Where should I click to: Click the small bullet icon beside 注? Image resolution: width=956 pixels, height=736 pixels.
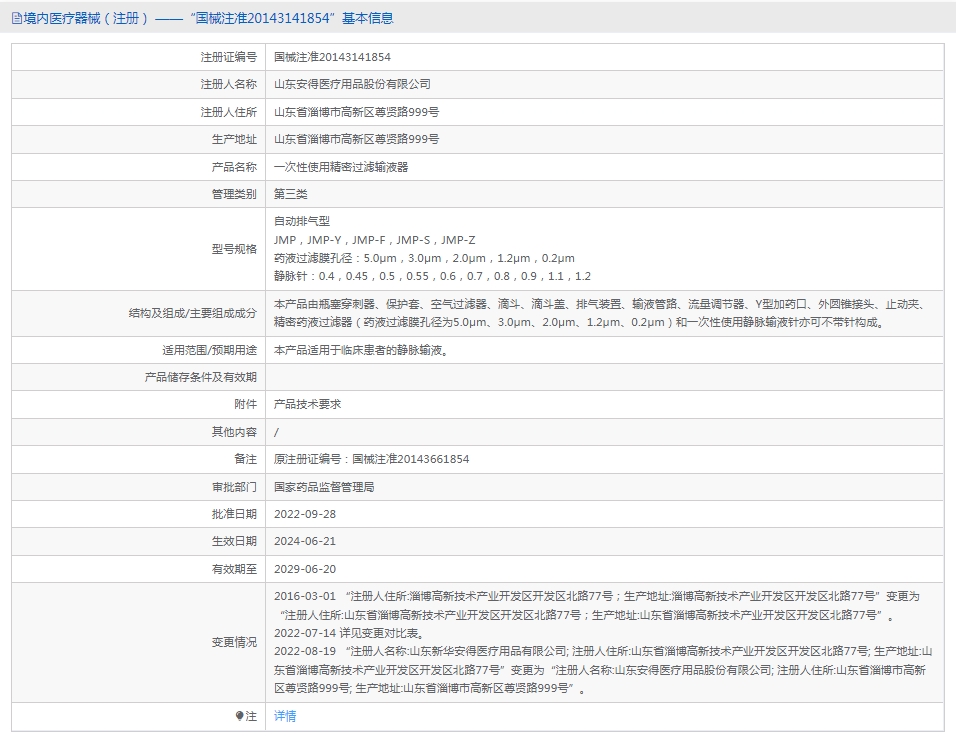[x=240, y=716]
